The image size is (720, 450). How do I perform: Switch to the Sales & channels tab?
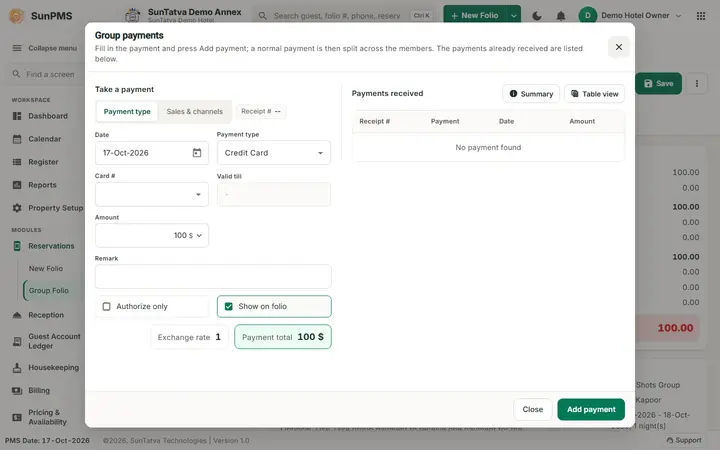tap(194, 112)
